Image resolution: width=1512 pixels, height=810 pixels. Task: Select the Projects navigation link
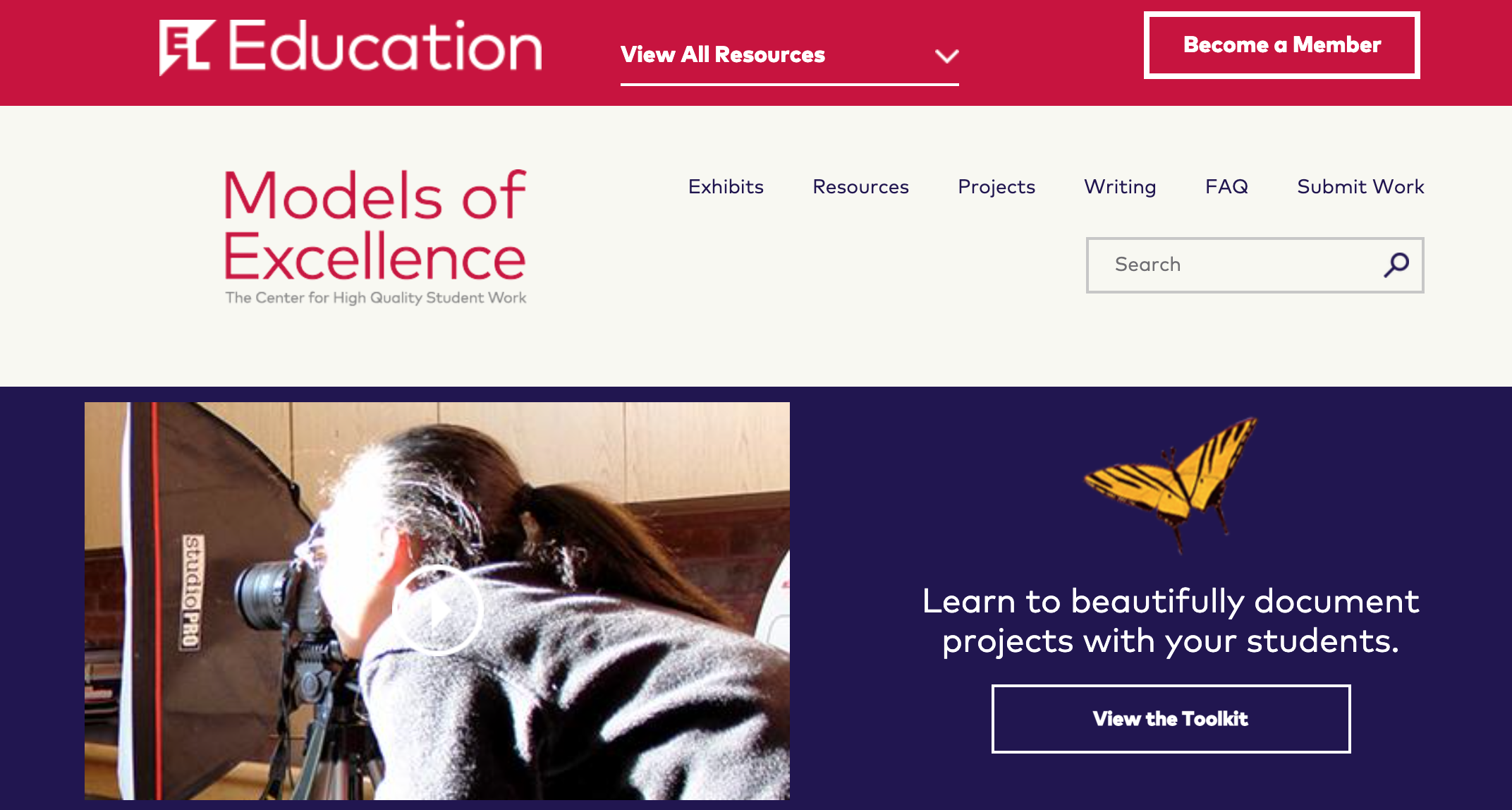tap(996, 187)
